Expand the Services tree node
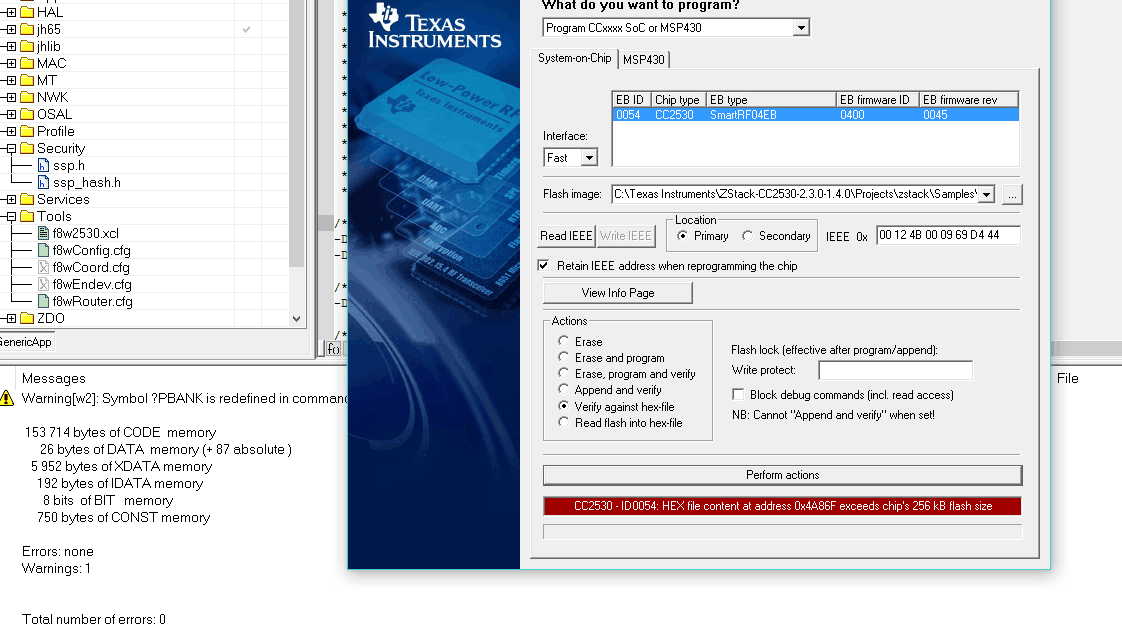The height and width of the screenshot is (624, 1122). [x=11, y=200]
